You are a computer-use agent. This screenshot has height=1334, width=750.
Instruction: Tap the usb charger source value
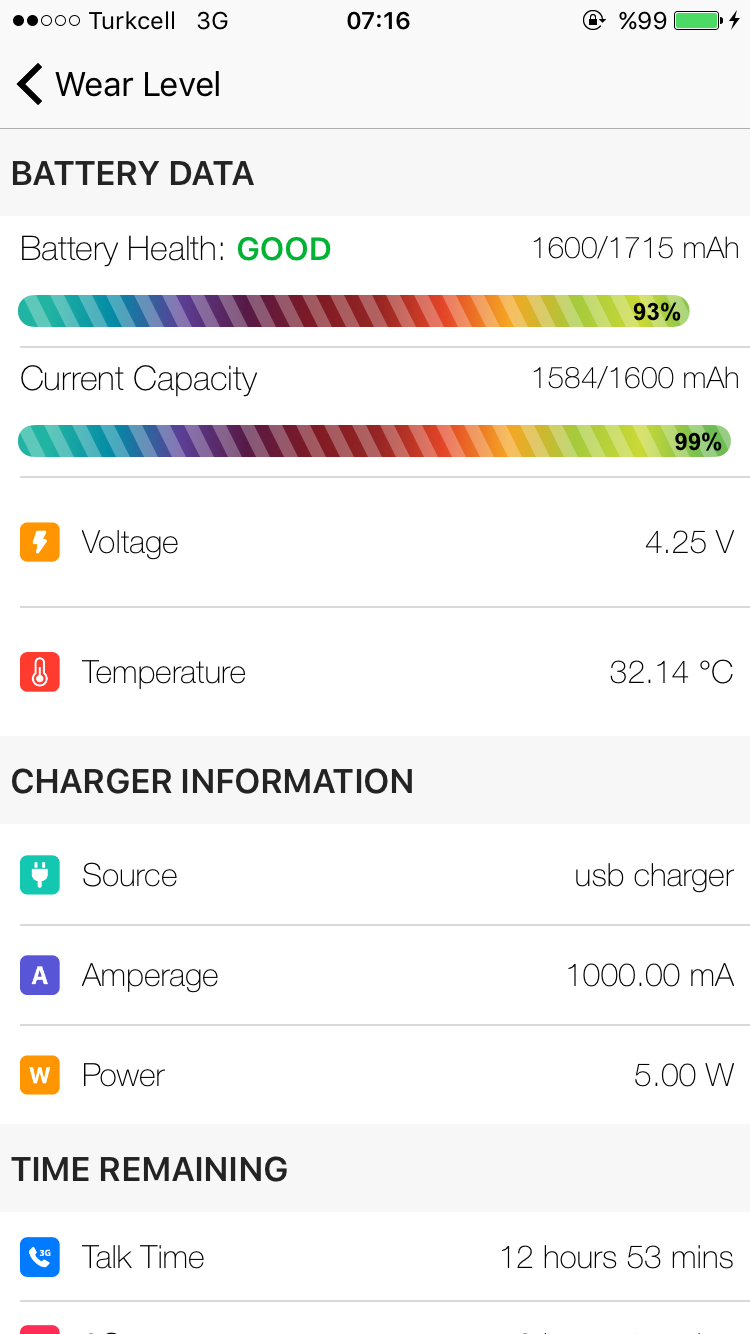(654, 876)
